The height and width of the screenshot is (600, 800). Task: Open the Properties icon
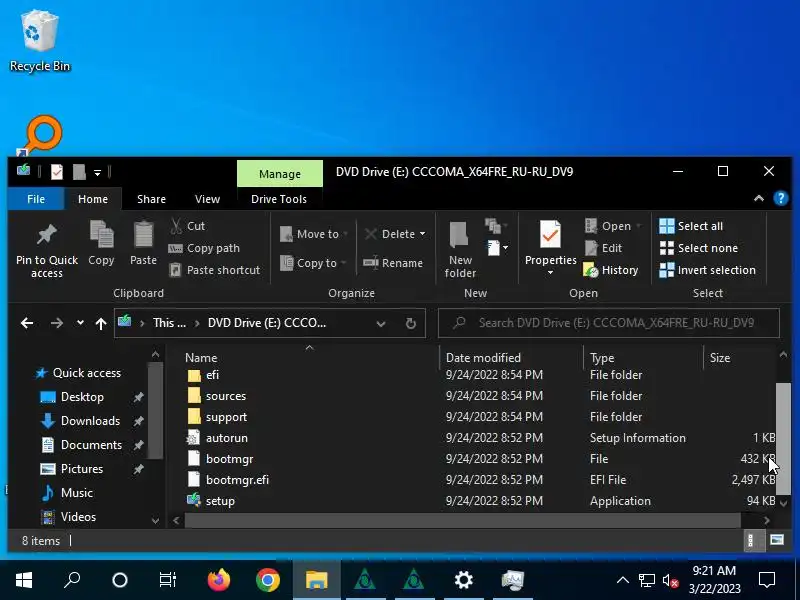point(551,235)
